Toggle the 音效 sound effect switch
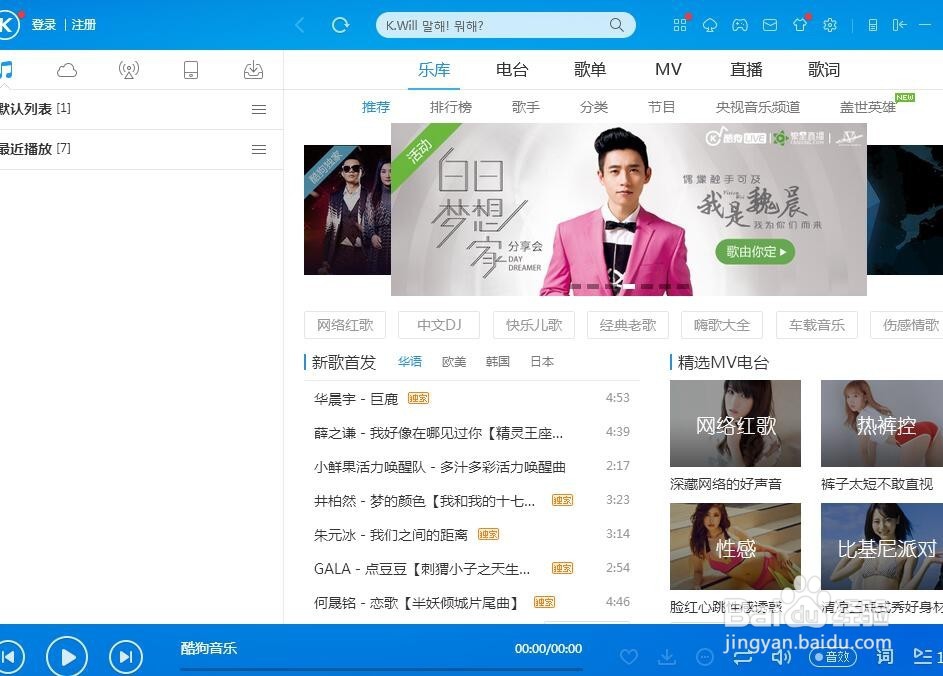This screenshot has width=943, height=676. [x=833, y=657]
